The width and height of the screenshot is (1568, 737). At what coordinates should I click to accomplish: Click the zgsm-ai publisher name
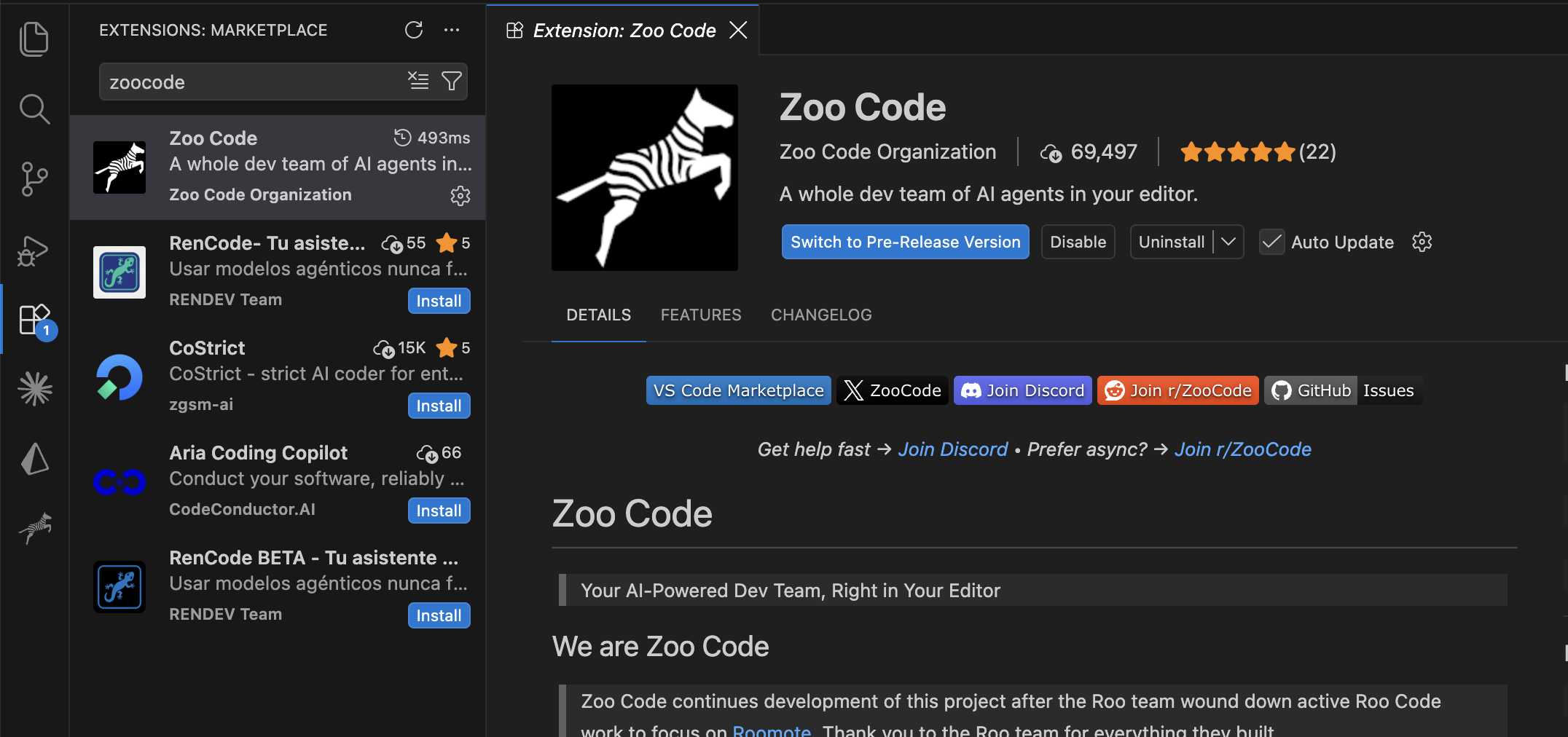[x=201, y=404]
